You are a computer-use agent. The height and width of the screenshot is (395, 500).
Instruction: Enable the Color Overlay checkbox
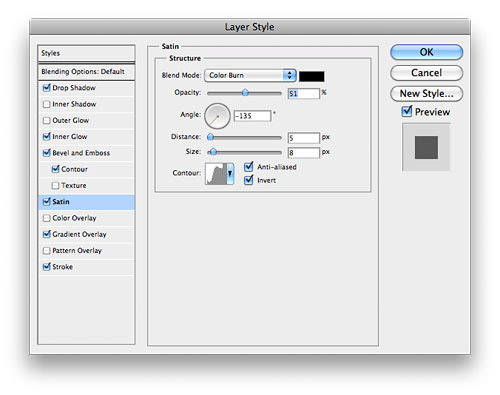coord(47,218)
